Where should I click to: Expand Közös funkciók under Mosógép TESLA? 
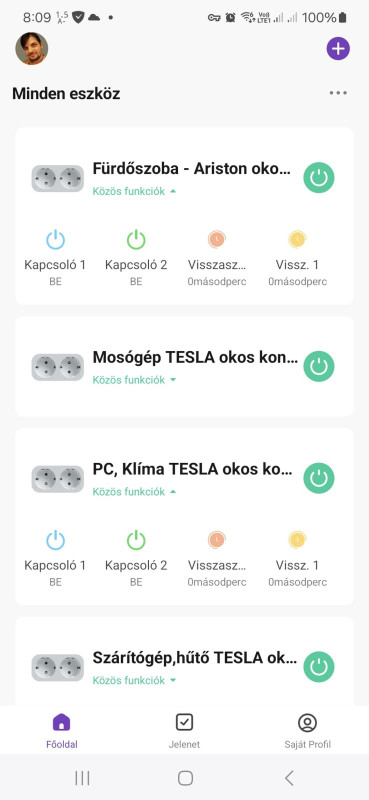point(134,380)
